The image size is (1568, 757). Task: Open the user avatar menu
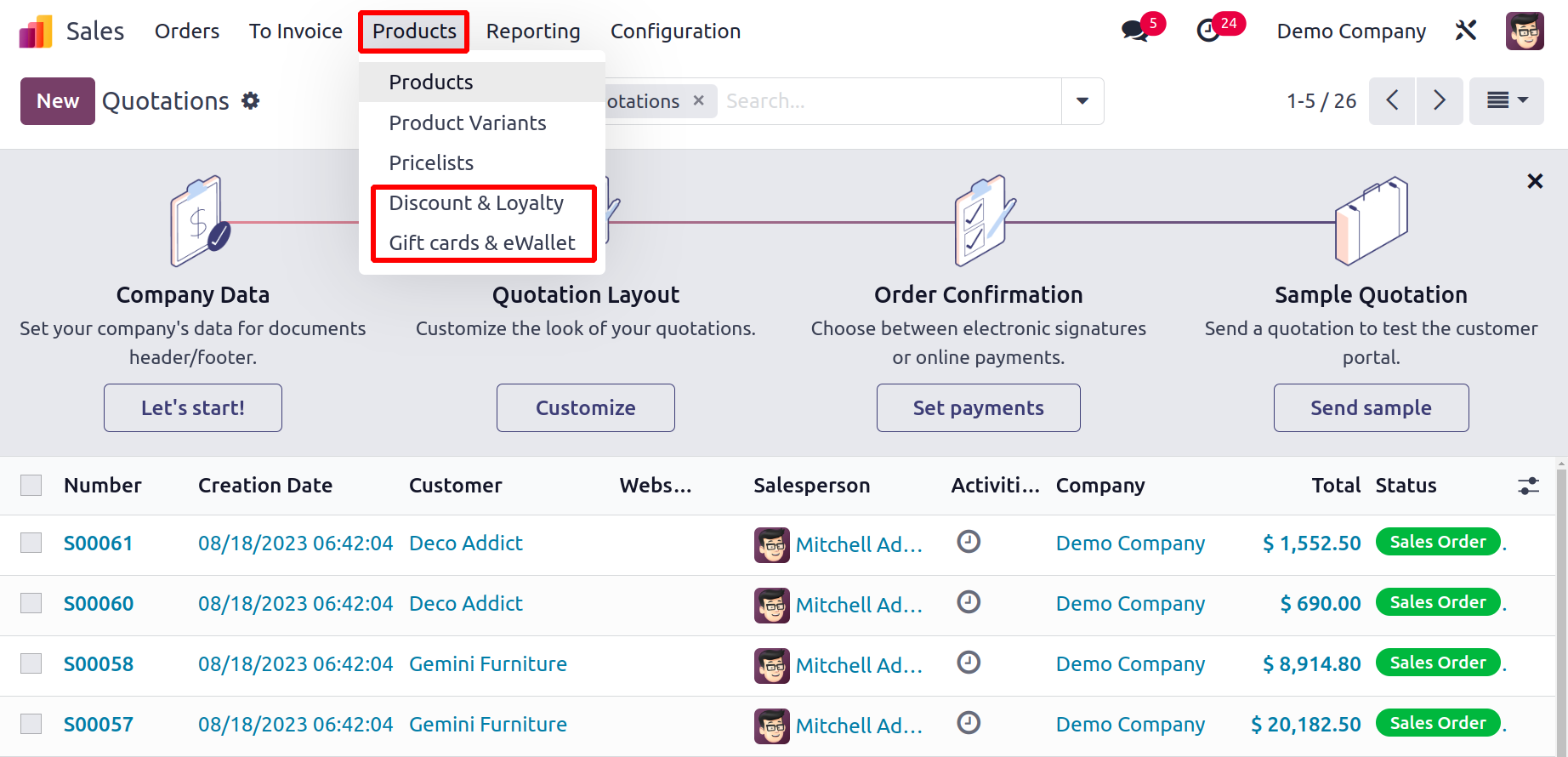pos(1524,31)
